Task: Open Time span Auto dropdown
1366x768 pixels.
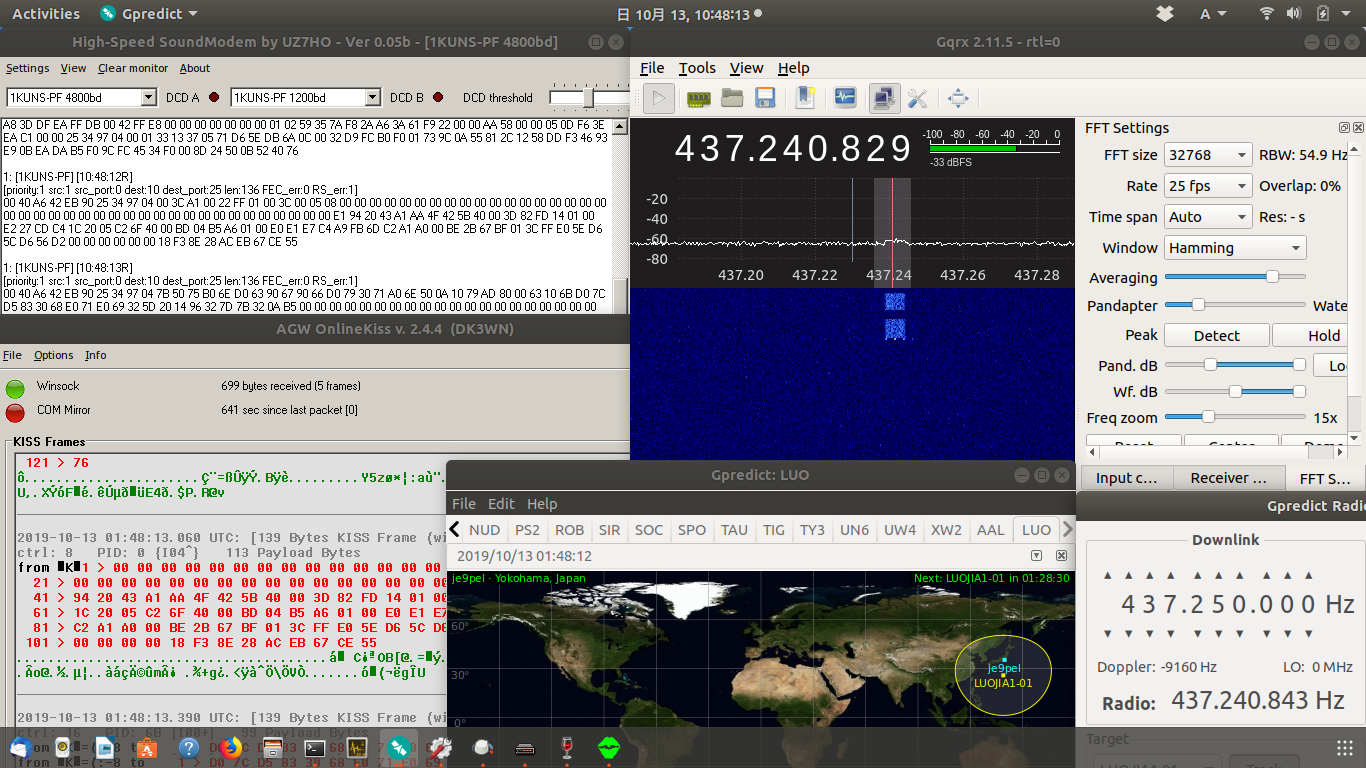Action: pos(1208,217)
